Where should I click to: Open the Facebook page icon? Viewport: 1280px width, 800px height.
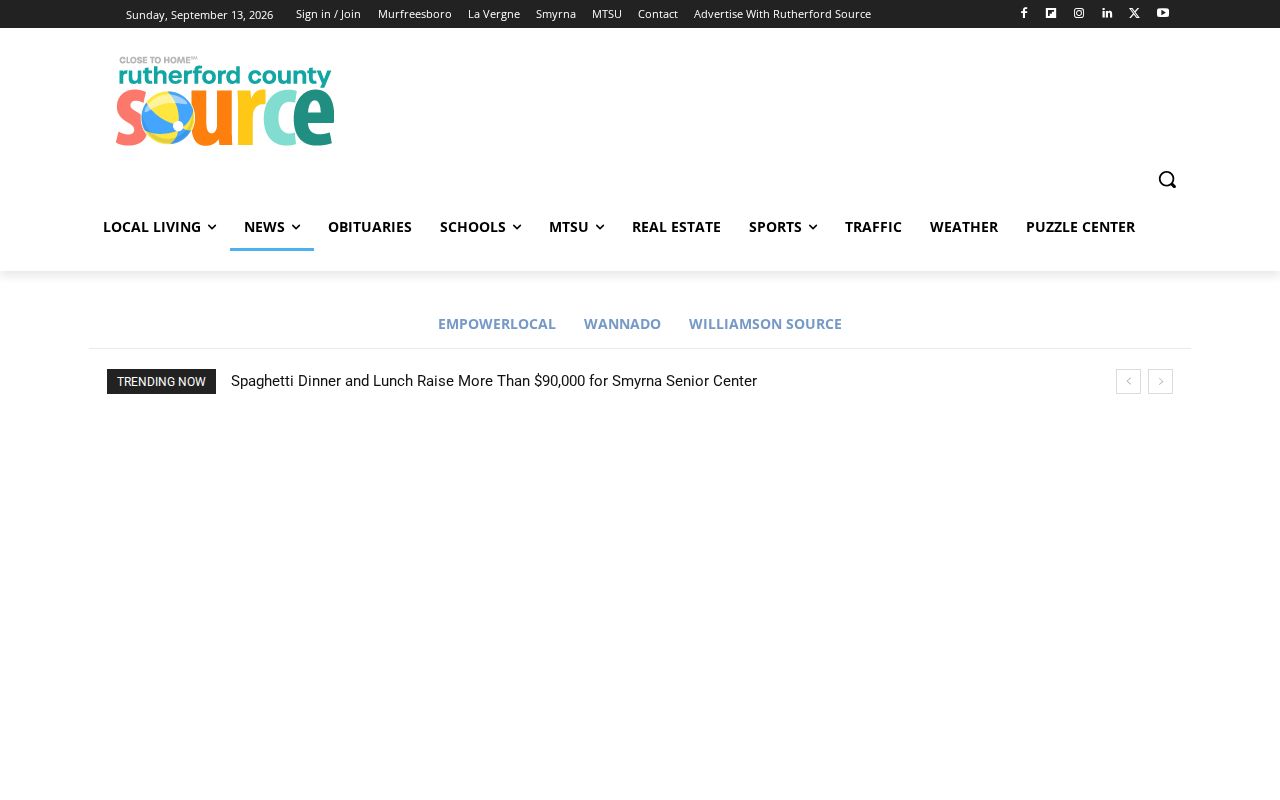[1023, 13]
